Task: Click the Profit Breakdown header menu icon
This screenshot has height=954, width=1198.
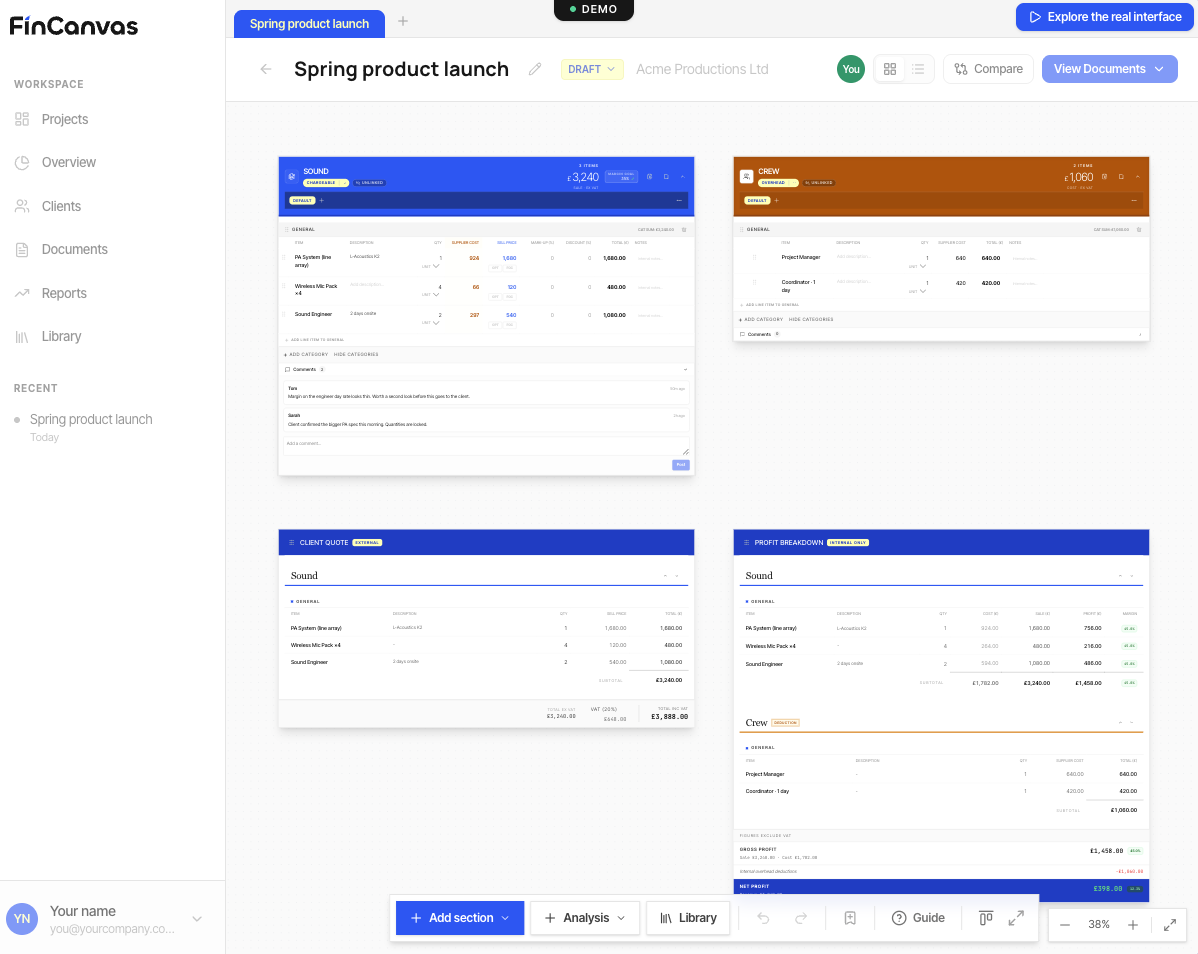Action: (x=746, y=543)
